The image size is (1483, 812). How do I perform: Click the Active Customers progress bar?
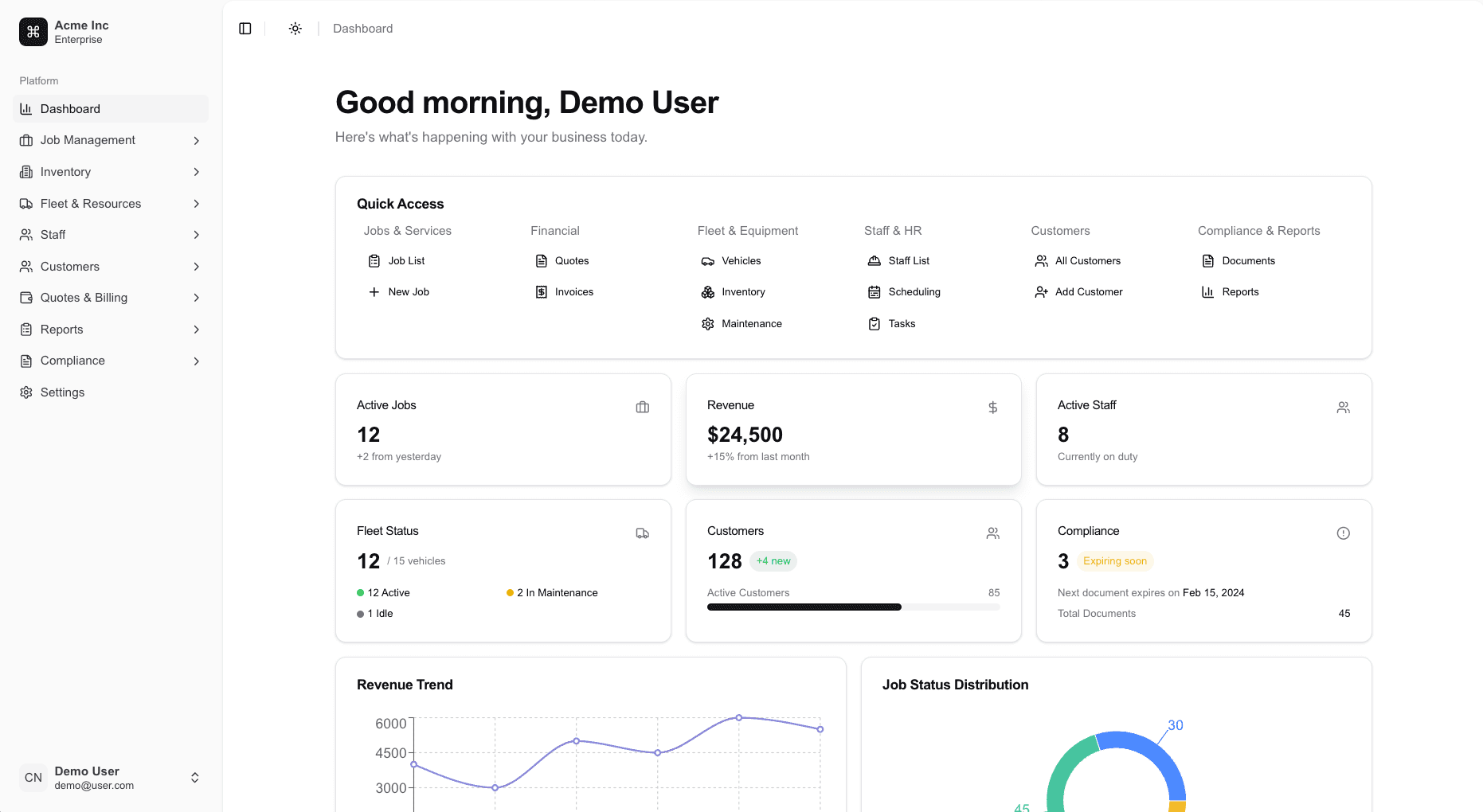tap(853, 607)
